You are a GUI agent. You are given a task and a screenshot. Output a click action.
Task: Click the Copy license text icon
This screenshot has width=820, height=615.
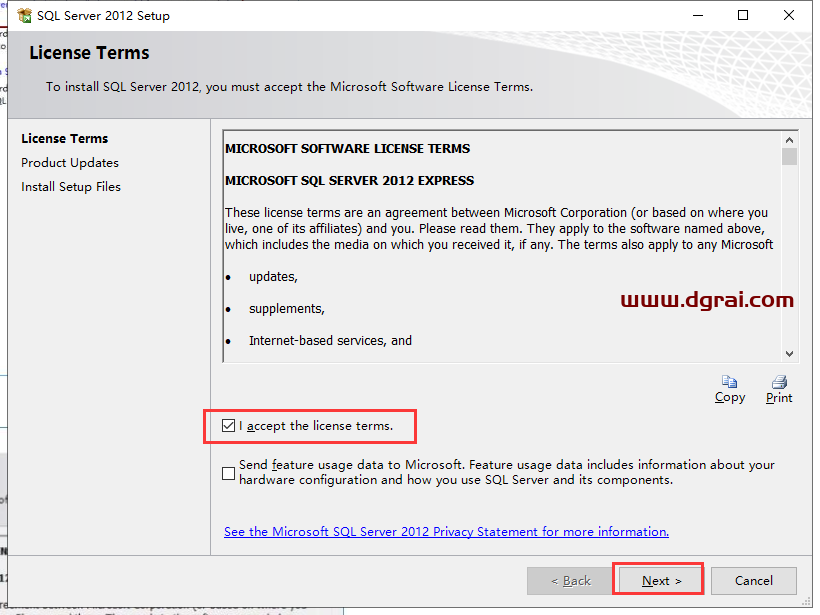pos(730,382)
